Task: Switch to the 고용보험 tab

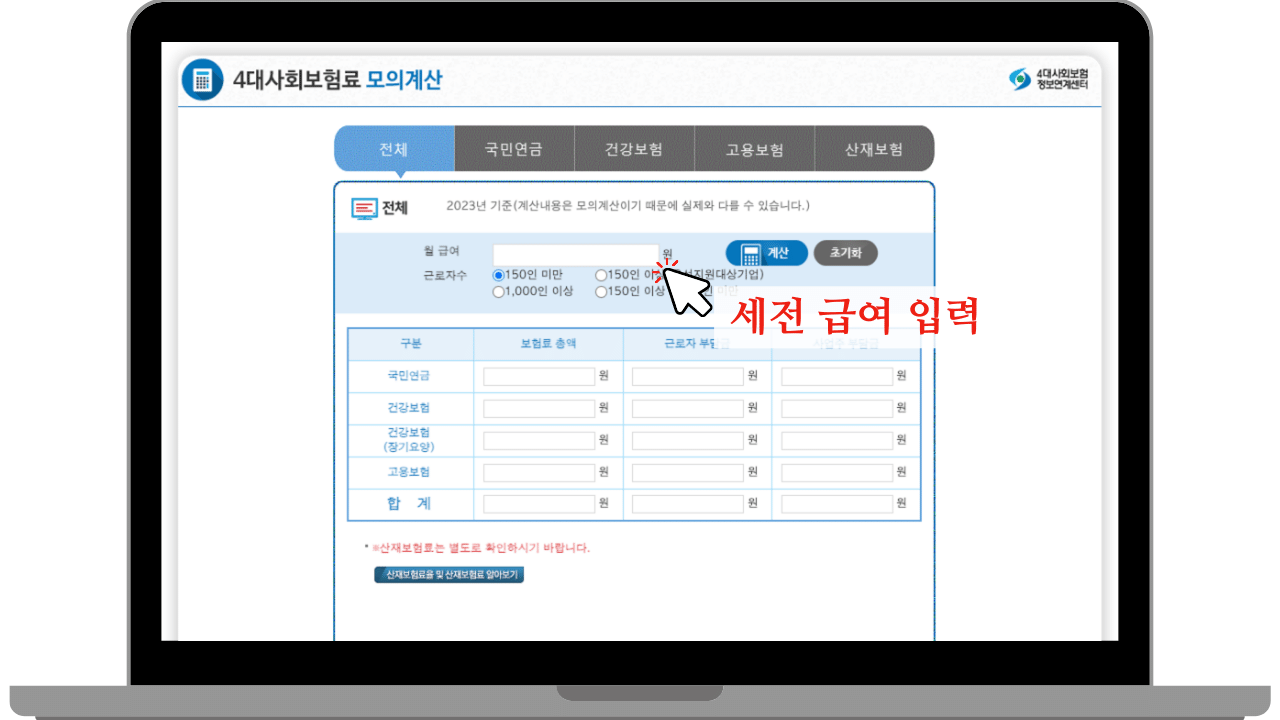Action: click(754, 148)
